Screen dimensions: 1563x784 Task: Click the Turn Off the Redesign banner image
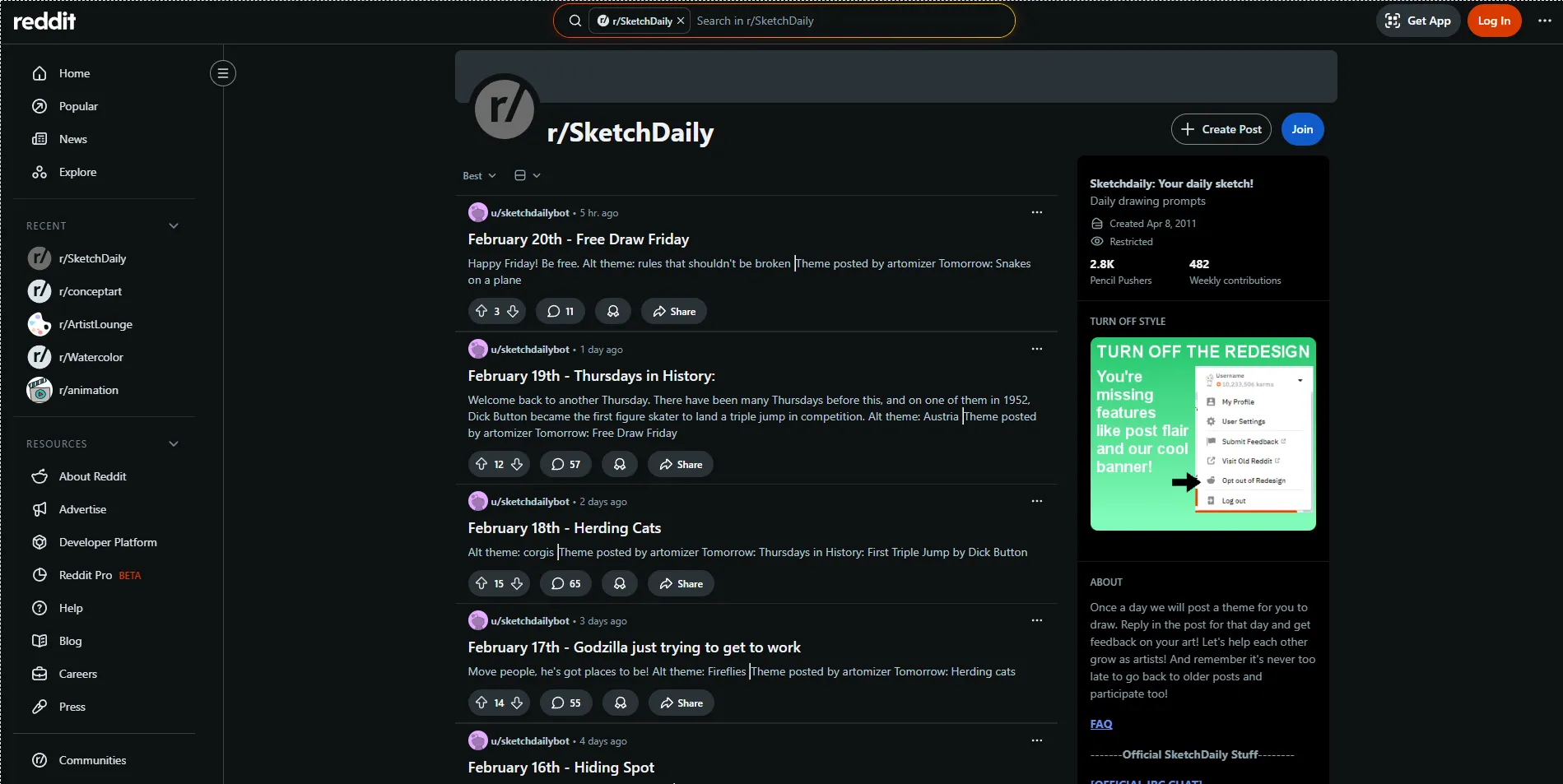point(1202,434)
